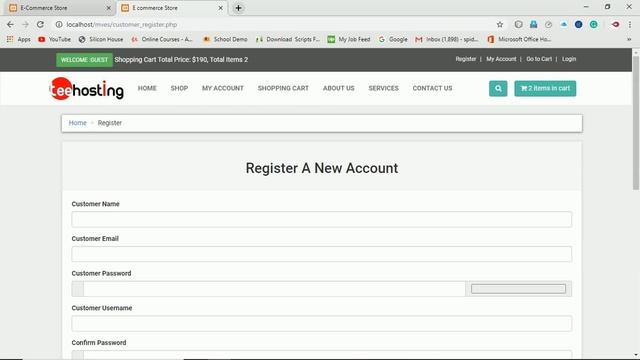Click the cloud extension icon in toolbar

click(564, 24)
